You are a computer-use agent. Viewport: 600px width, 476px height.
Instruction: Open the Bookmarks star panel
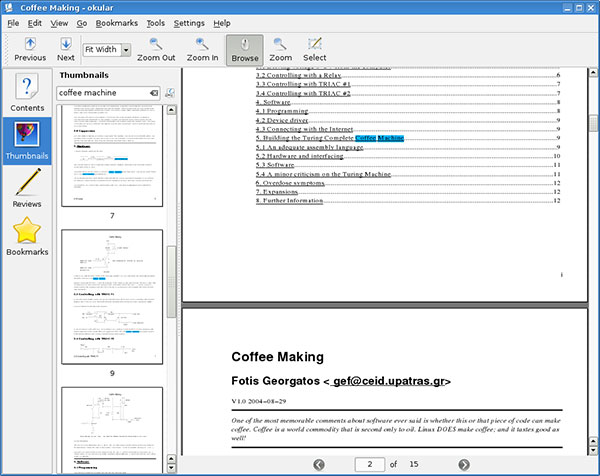[27, 236]
